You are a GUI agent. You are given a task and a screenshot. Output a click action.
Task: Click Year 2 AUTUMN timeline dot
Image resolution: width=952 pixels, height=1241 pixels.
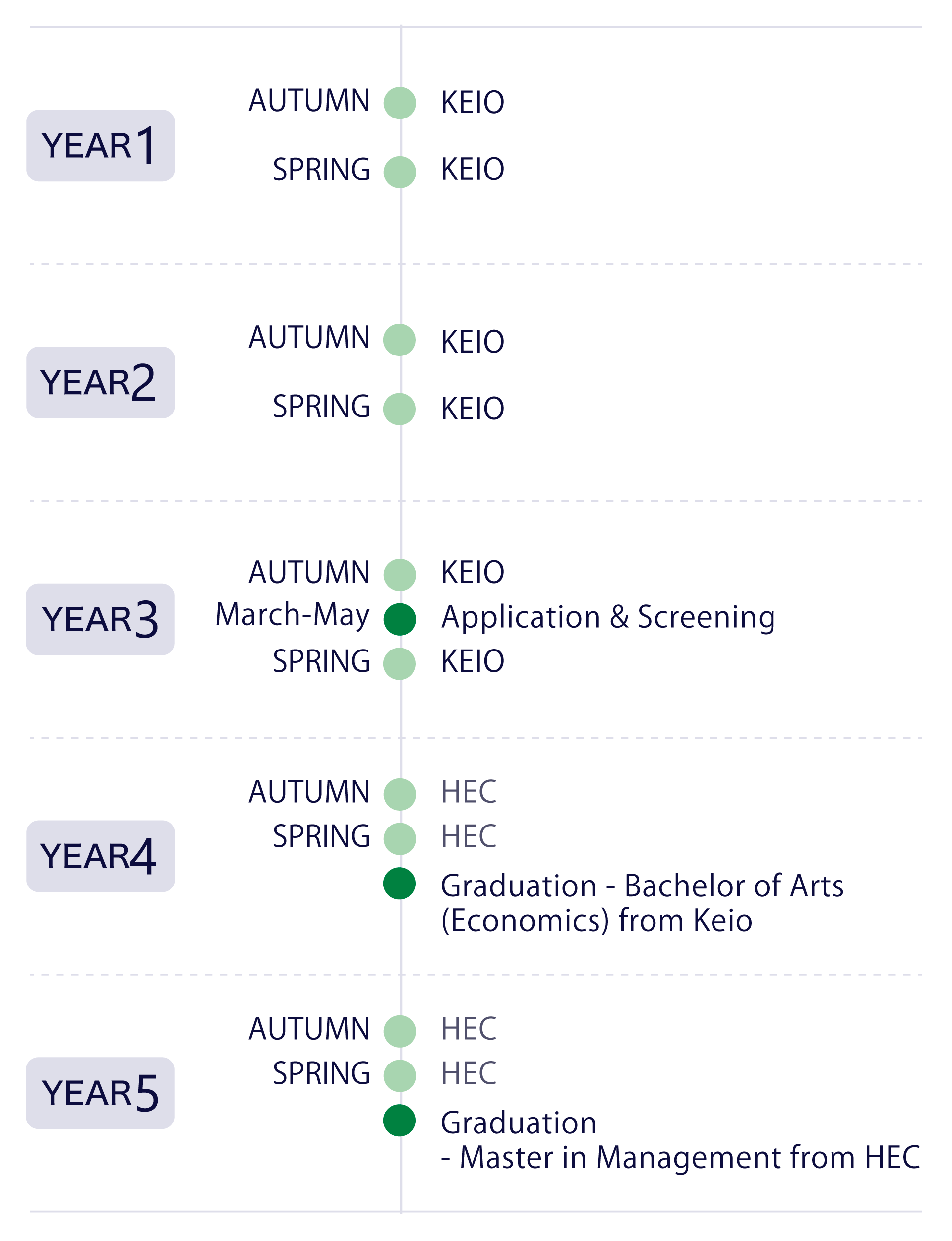(x=400, y=340)
